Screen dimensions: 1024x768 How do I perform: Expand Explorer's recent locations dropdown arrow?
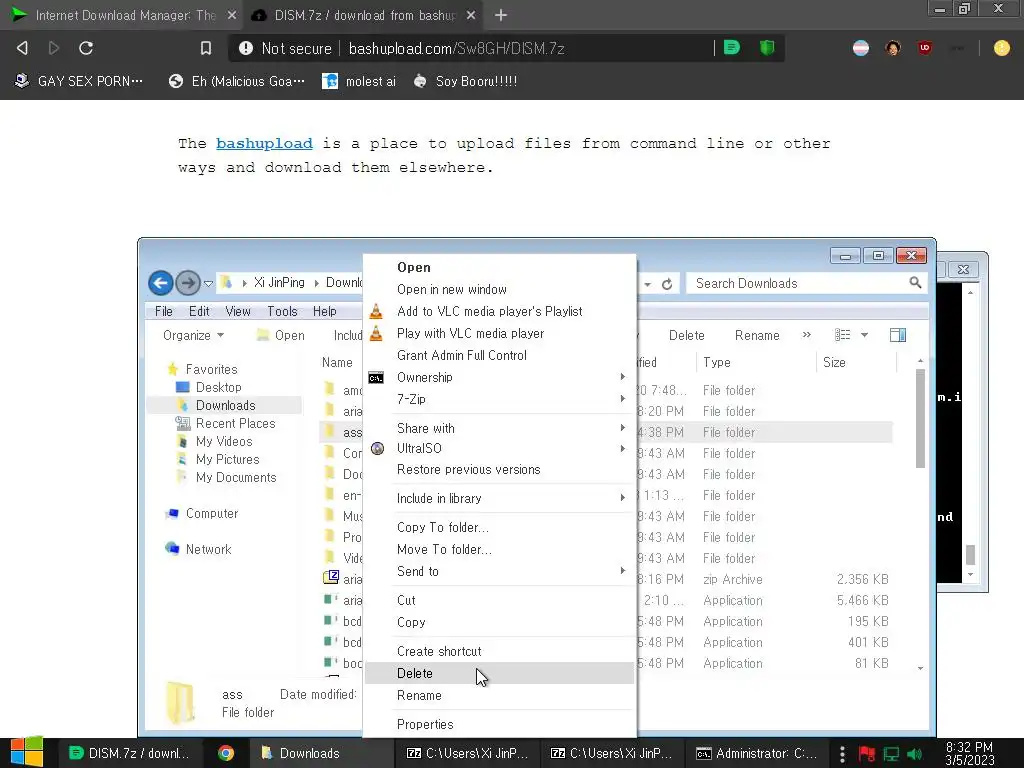tap(208, 283)
